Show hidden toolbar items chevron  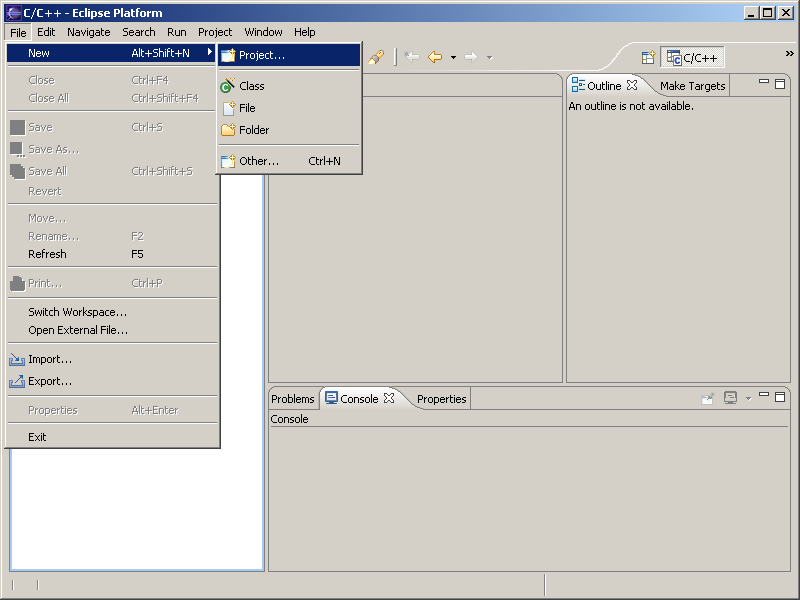click(789, 54)
